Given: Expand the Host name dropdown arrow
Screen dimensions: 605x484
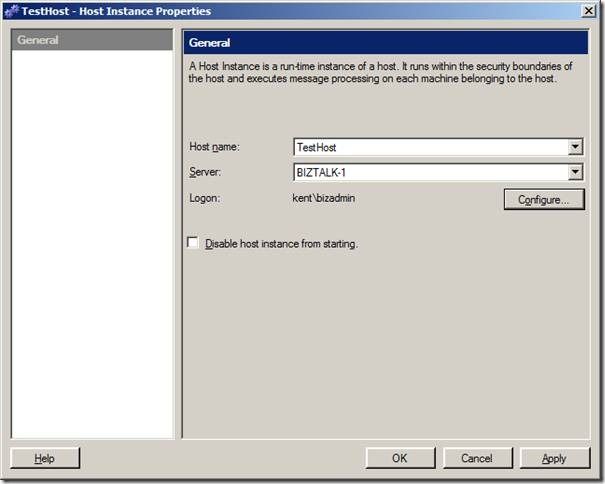Looking at the screenshot, I should click(575, 147).
